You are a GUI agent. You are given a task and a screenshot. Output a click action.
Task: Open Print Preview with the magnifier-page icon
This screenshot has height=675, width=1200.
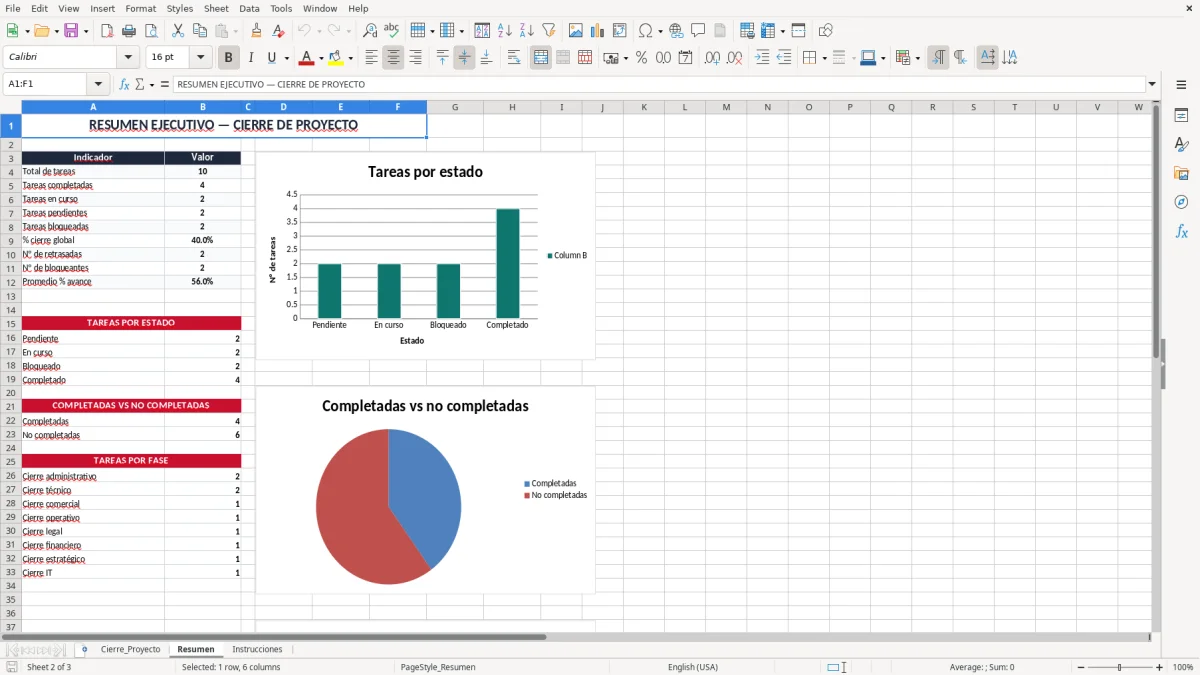click(150, 31)
